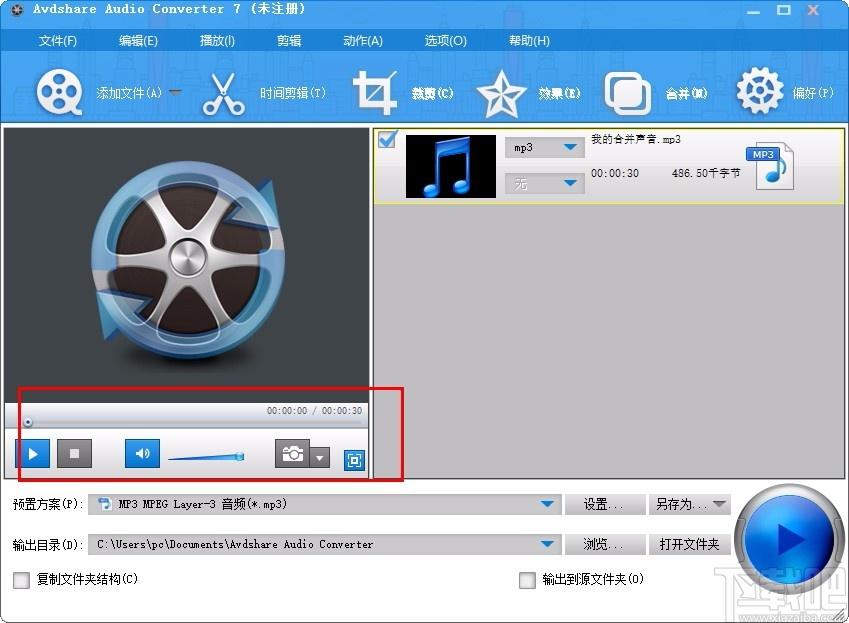Open the scissors Trim tool
Viewport: 849px width, 623px height.
[224, 94]
